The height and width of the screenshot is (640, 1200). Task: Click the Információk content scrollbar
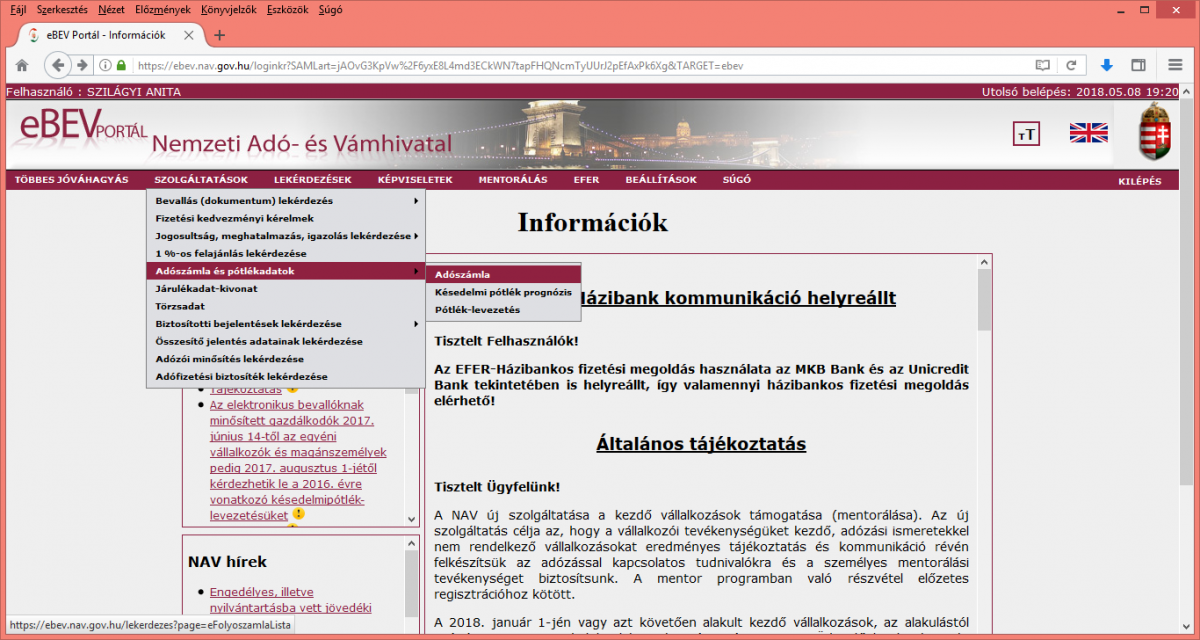[x=984, y=301]
